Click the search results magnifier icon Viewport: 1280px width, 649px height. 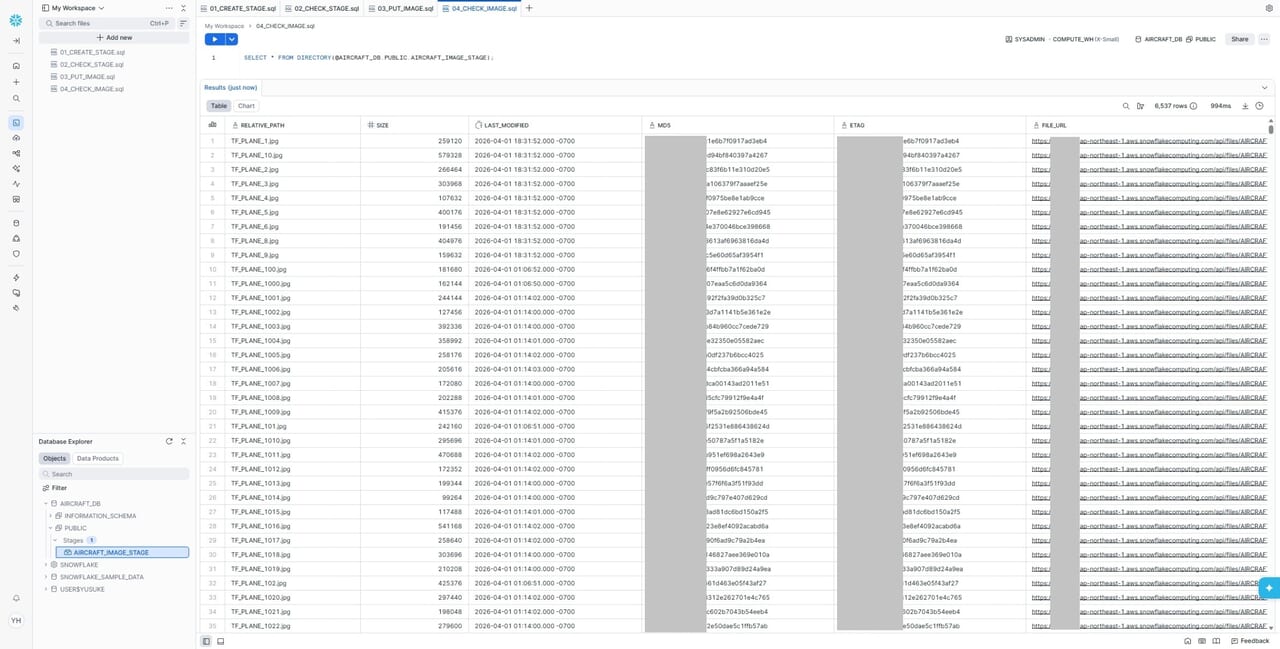pyautogui.click(x=1126, y=106)
